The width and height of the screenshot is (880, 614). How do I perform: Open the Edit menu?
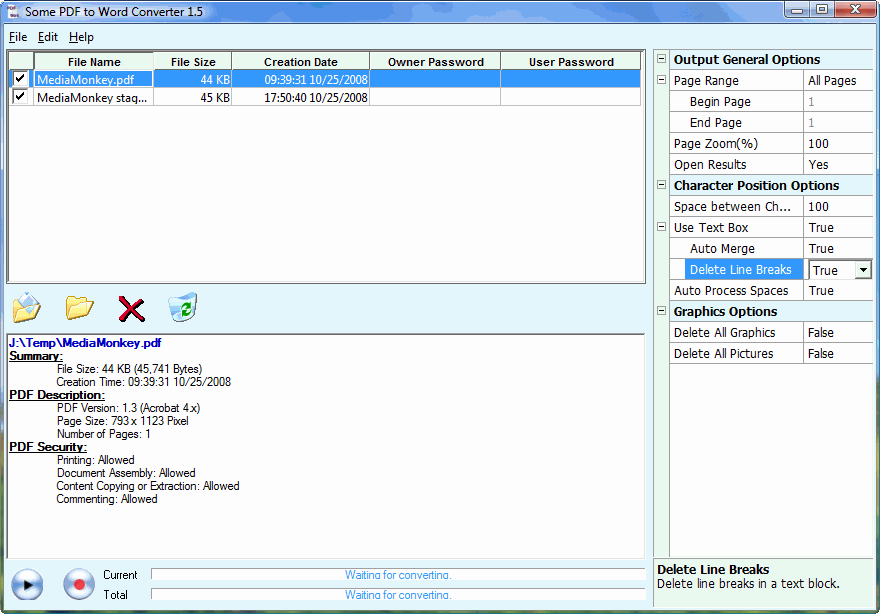[x=48, y=37]
